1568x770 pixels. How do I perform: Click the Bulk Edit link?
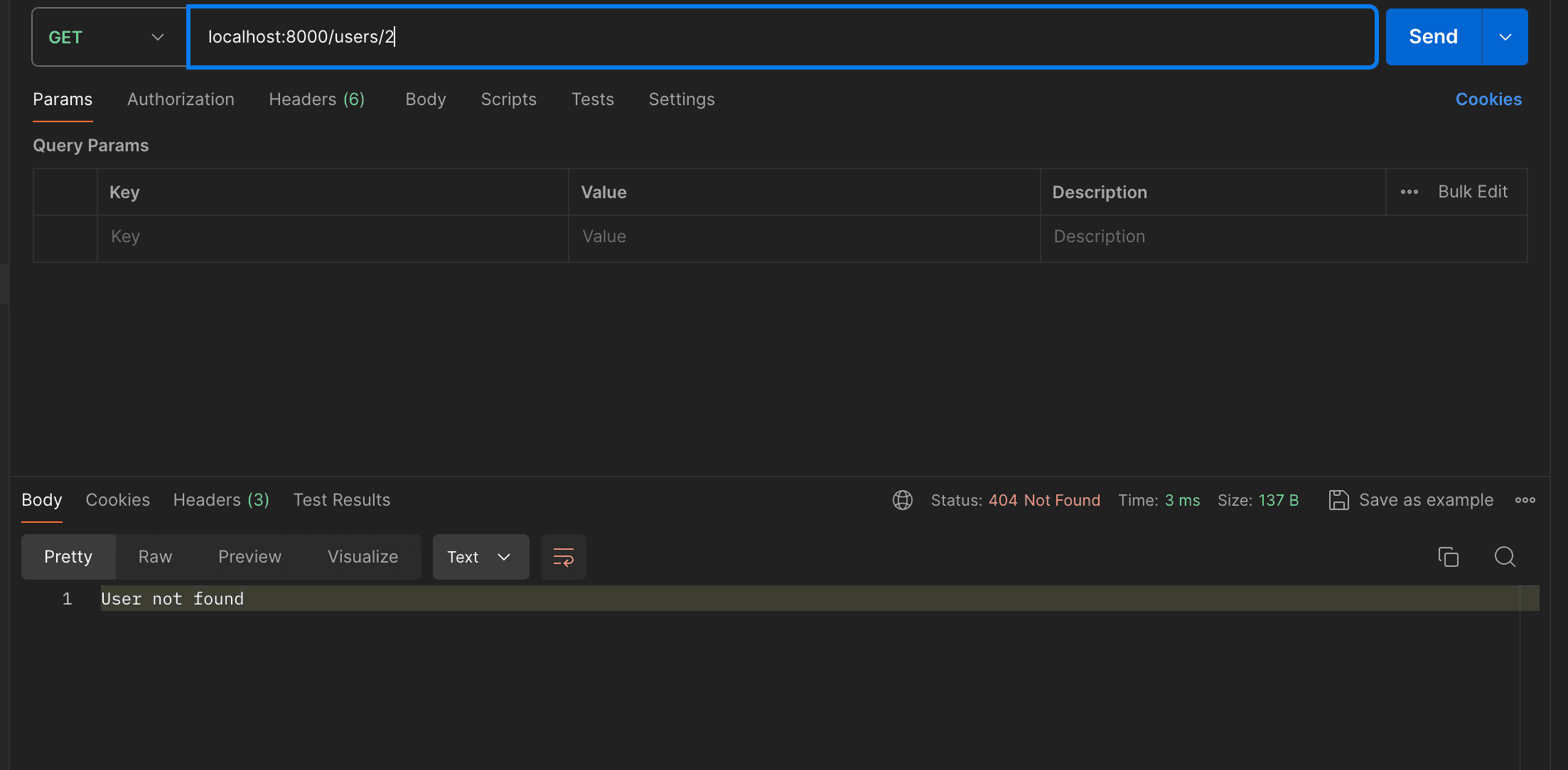pyautogui.click(x=1472, y=192)
